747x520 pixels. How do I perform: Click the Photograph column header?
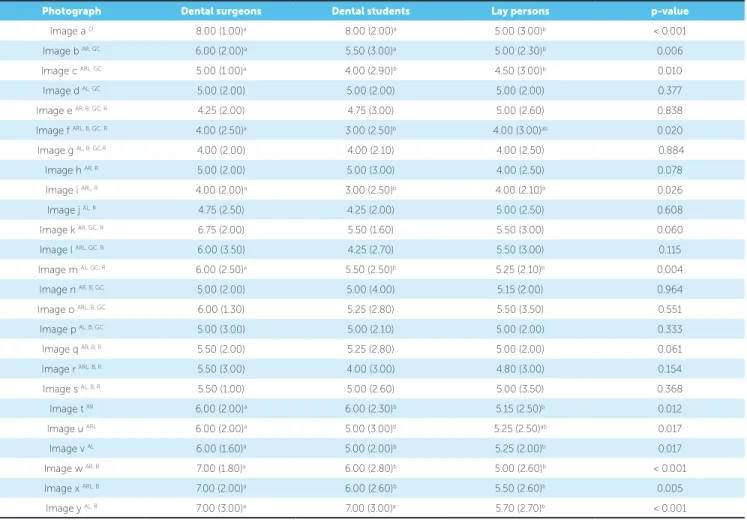[71, 11]
